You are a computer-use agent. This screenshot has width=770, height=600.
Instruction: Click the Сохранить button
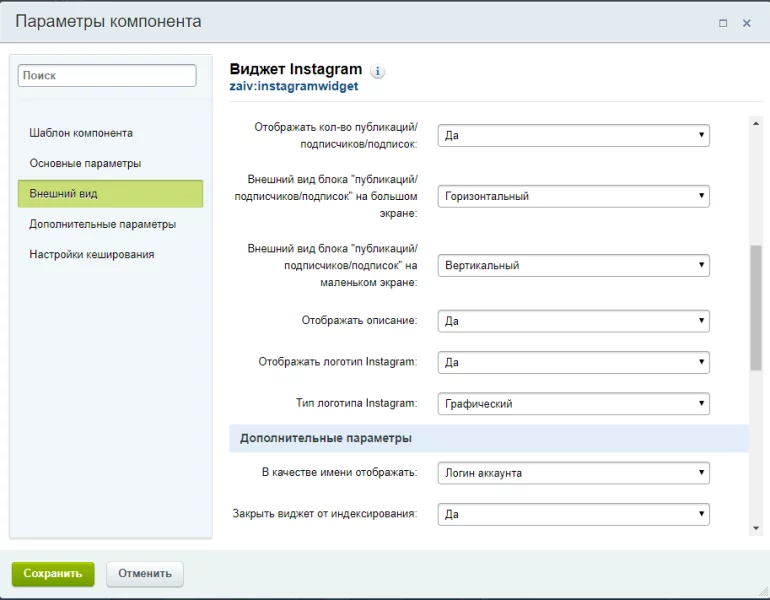point(53,573)
